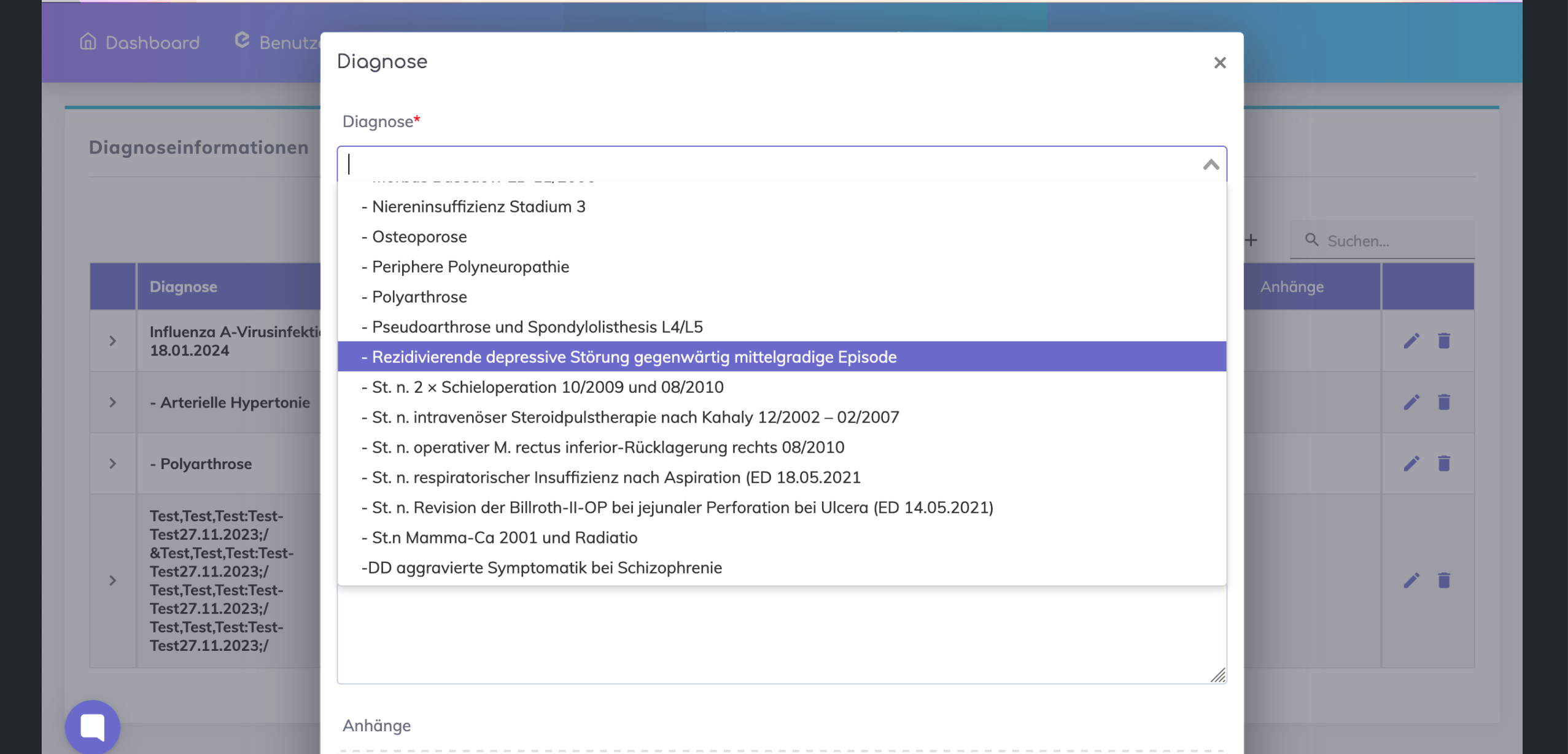Open the chat bubble widget
Image resolution: width=1568 pixels, height=754 pixels.
click(93, 727)
